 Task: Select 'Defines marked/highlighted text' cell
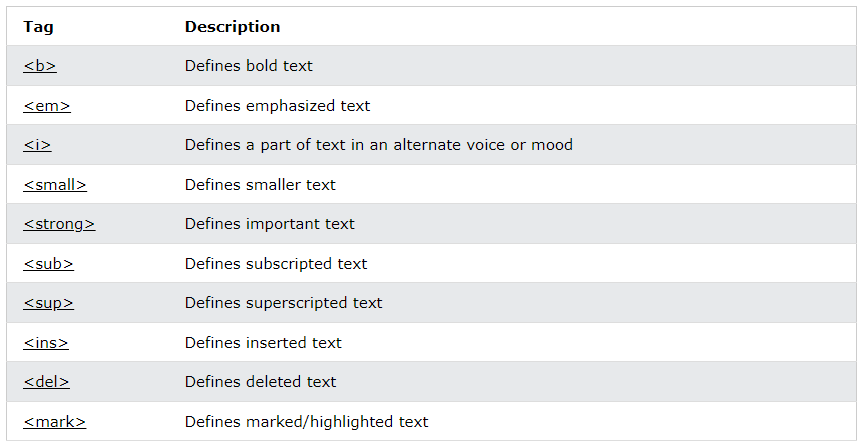(x=306, y=422)
